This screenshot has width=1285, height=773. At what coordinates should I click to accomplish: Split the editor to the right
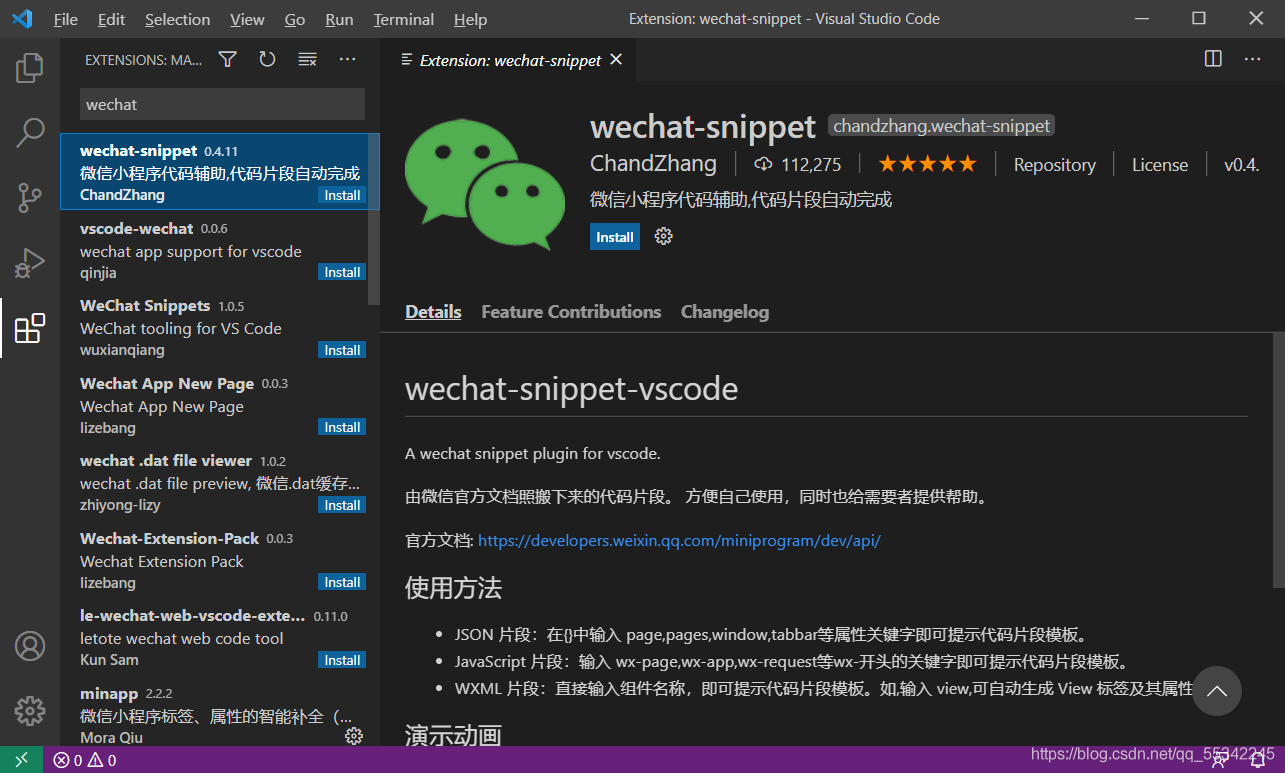[1213, 59]
